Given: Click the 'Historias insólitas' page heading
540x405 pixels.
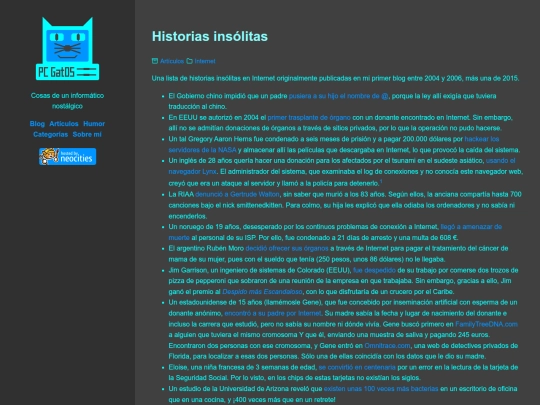Looking at the screenshot, I should pyautogui.click(x=210, y=36).
